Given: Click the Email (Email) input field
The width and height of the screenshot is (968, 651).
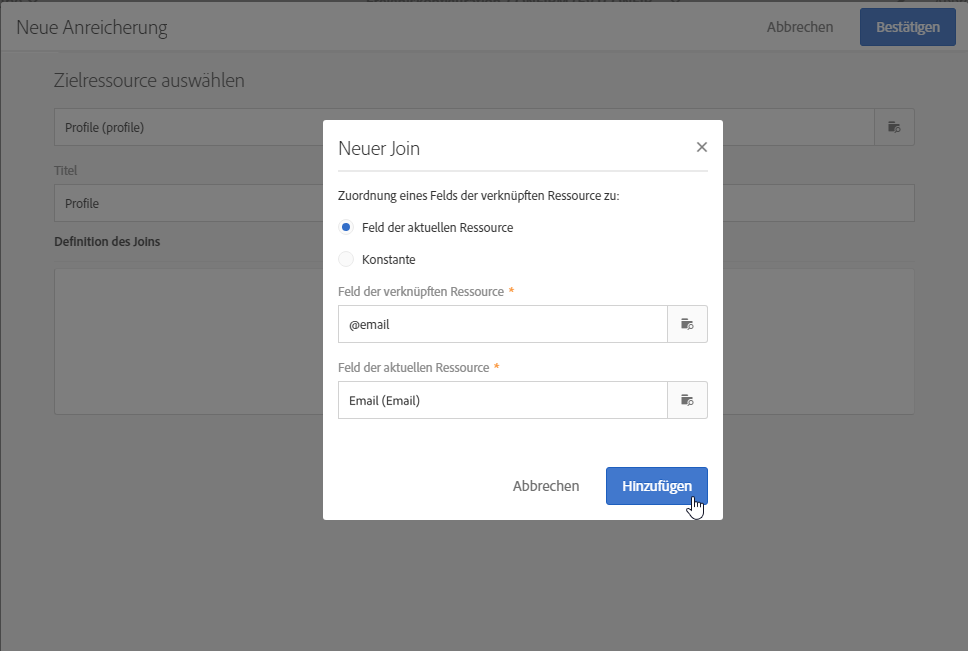Looking at the screenshot, I should [502, 400].
